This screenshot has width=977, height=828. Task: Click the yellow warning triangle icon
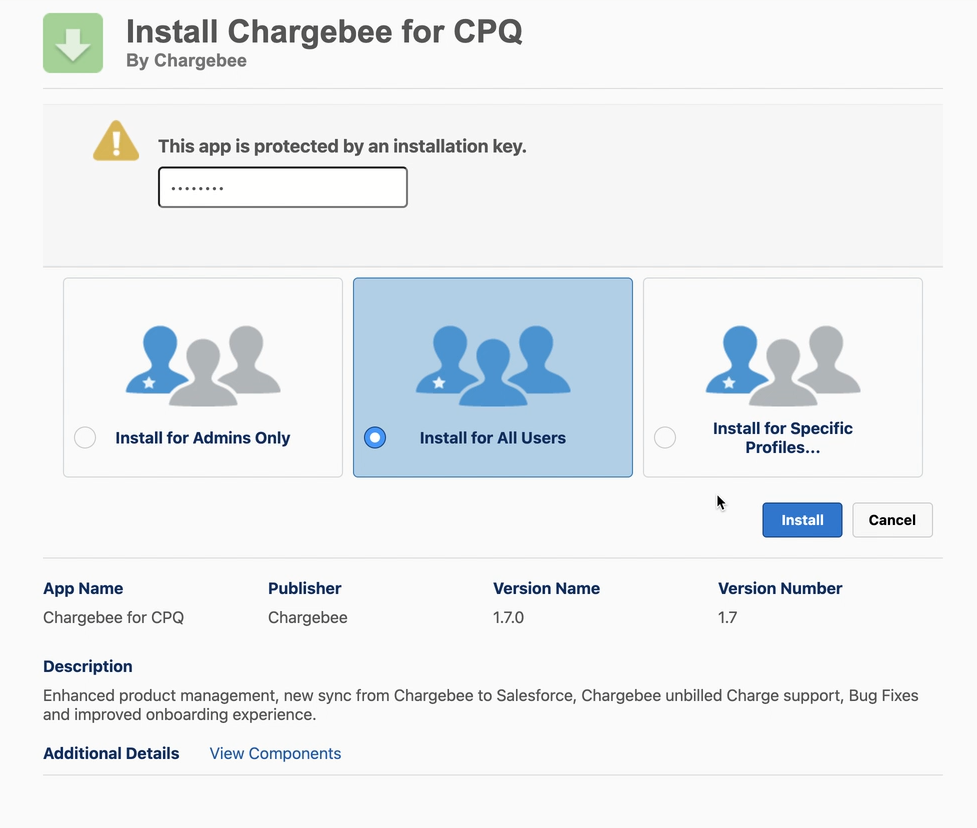pos(116,142)
